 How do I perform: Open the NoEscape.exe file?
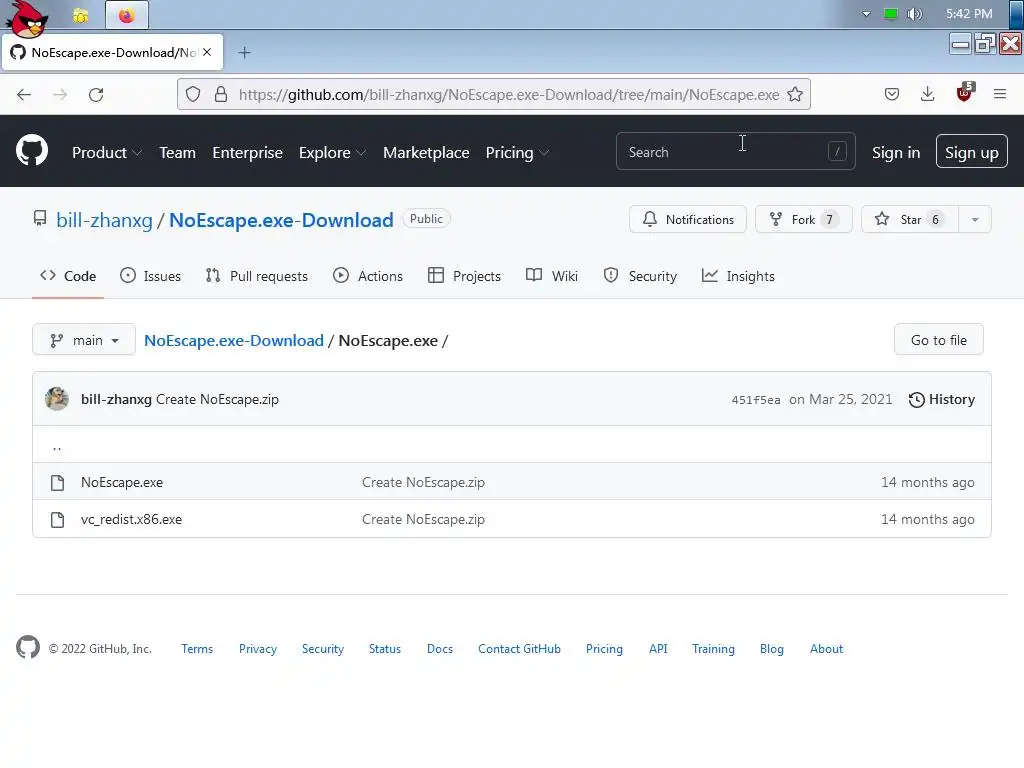click(122, 483)
